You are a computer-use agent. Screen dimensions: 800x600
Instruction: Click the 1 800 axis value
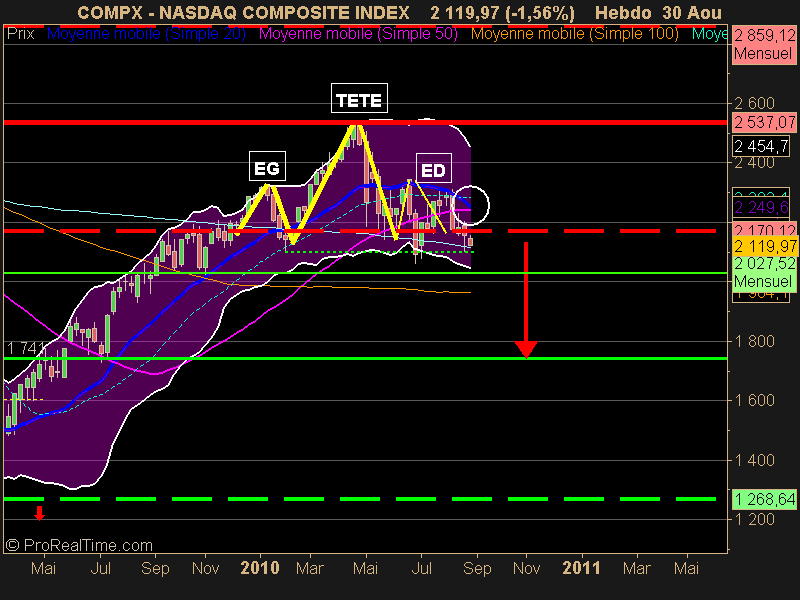[x=754, y=341]
